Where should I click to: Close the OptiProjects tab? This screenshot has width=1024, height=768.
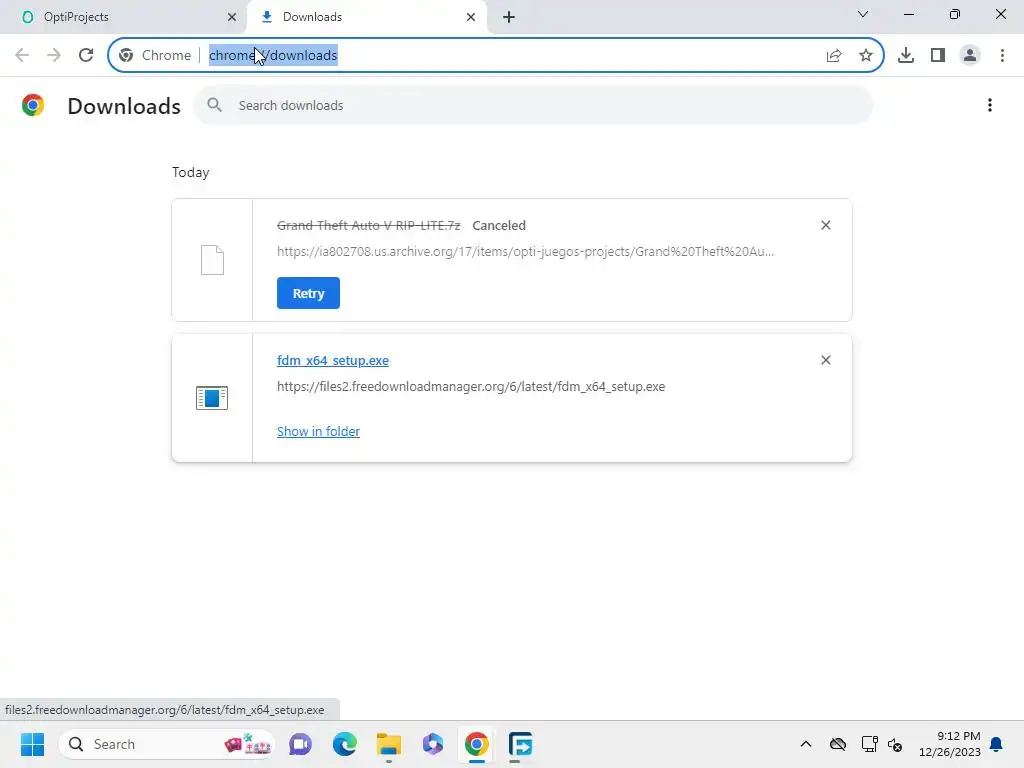pos(231,17)
